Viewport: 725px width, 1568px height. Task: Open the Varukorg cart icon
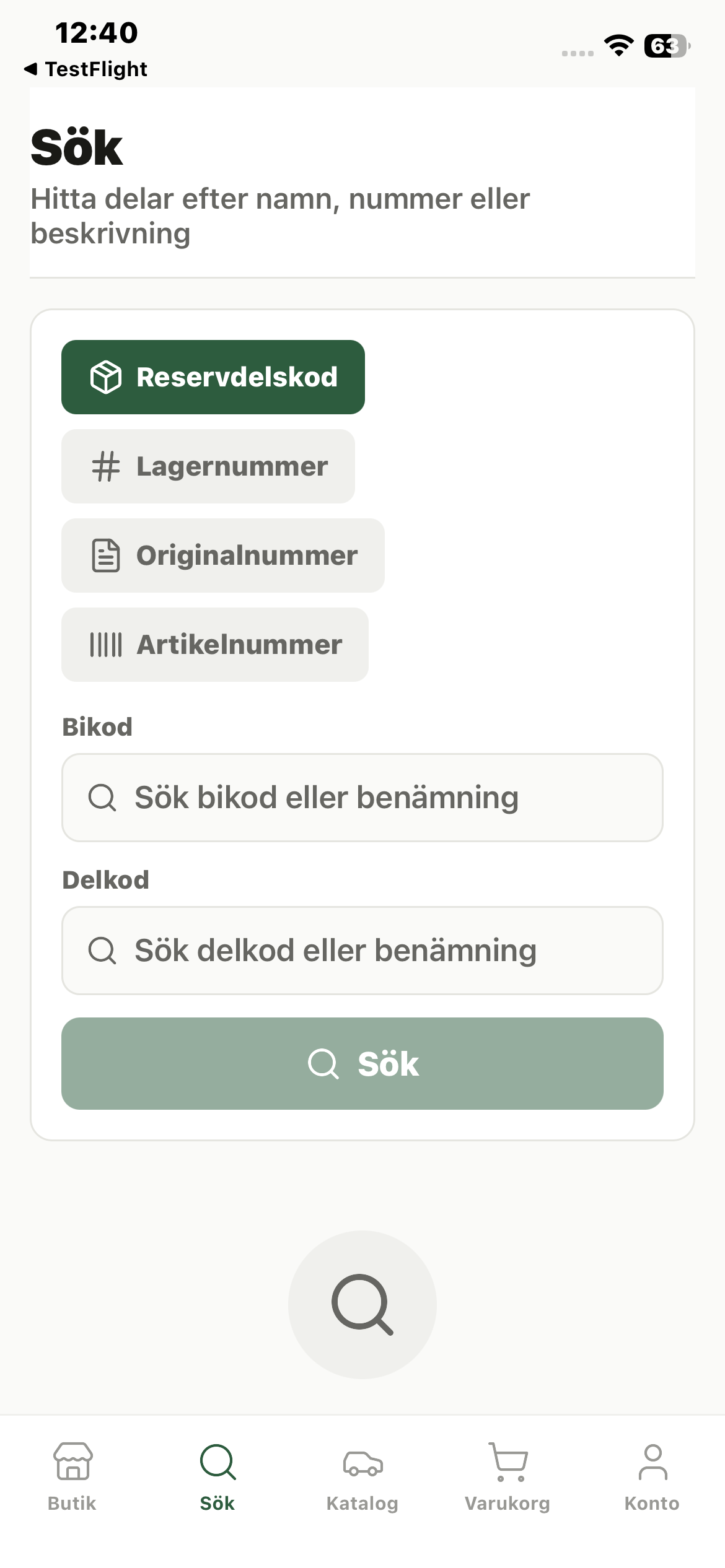point(507,1461)
